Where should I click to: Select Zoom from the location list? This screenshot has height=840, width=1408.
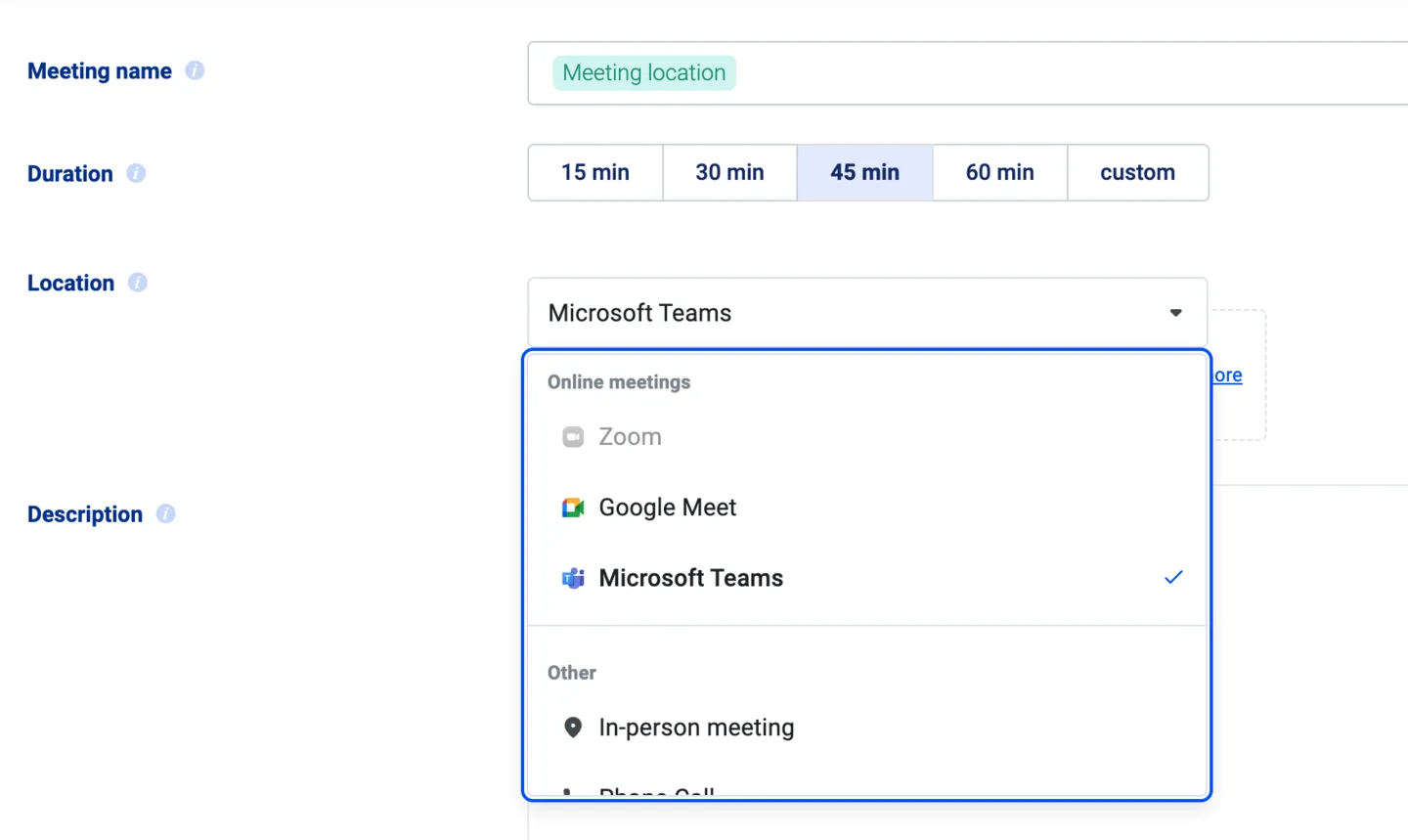coord(867,437)
